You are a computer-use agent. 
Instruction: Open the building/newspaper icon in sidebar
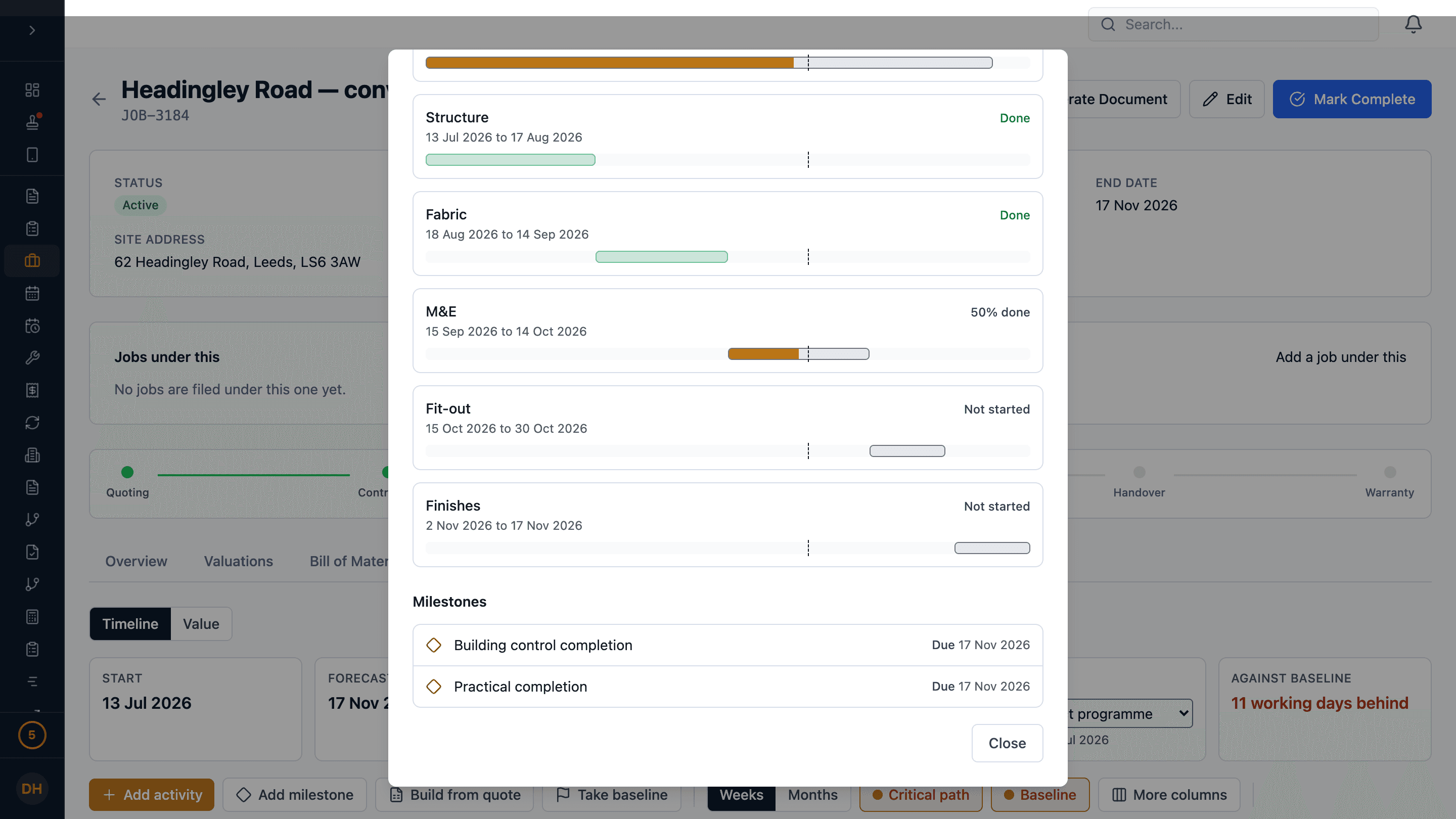32,455
